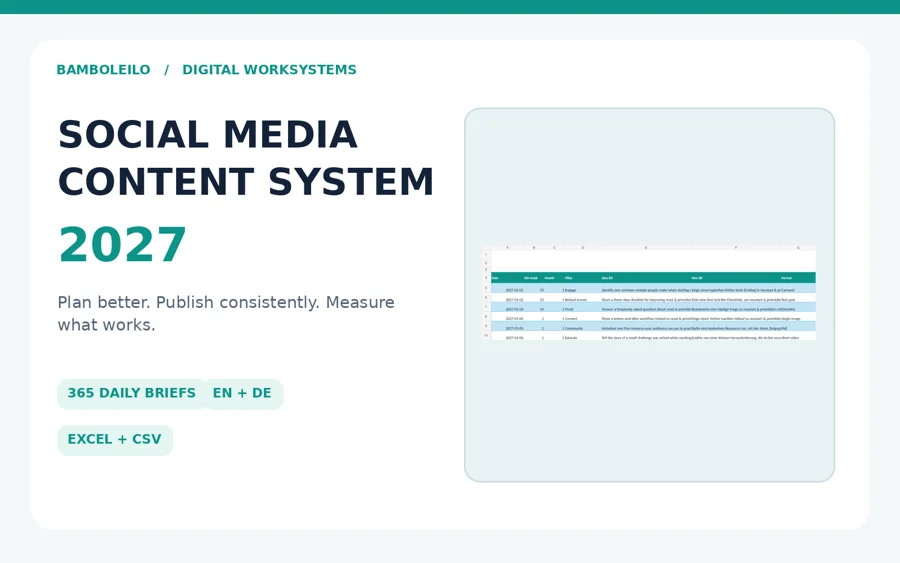This screenshot has height=563, width=900.
Task: Click the 'Plan better. Publish consistently' tagline
Action: click(x=226, y=313)
